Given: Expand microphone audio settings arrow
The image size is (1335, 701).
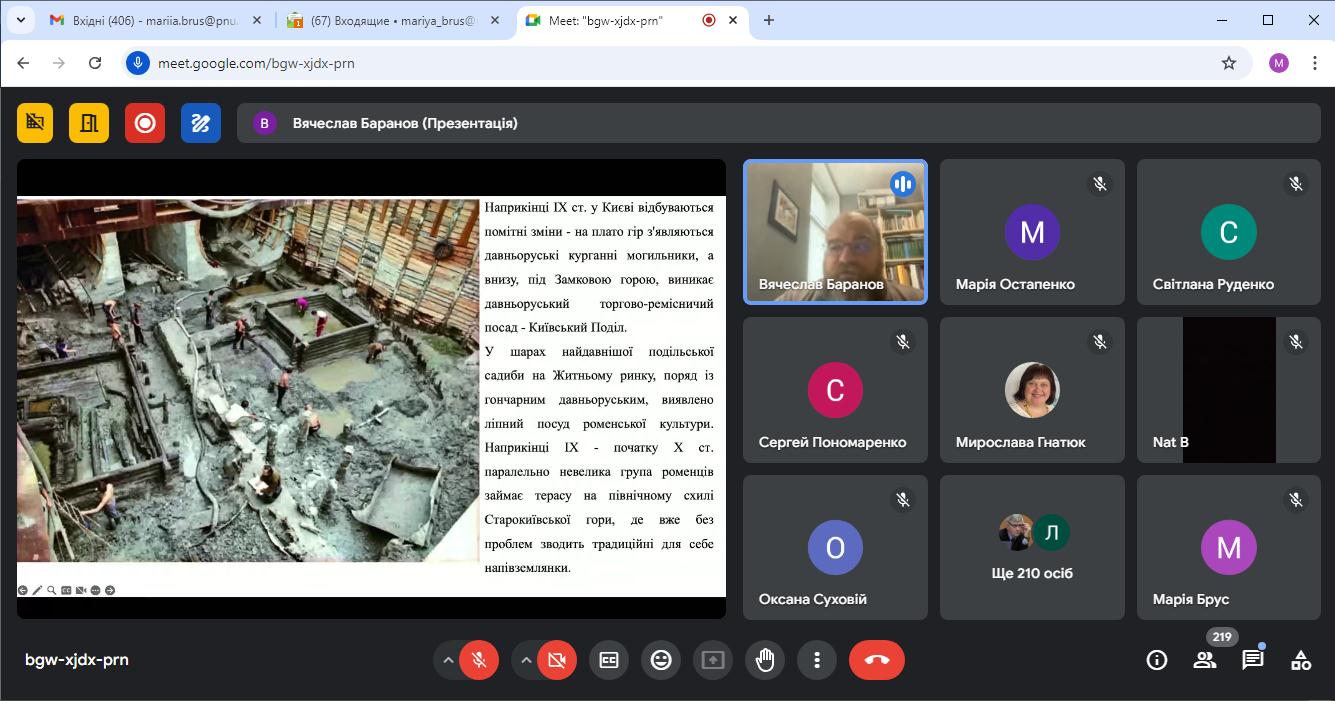Looking at the screenshot, I should point(448,660).
